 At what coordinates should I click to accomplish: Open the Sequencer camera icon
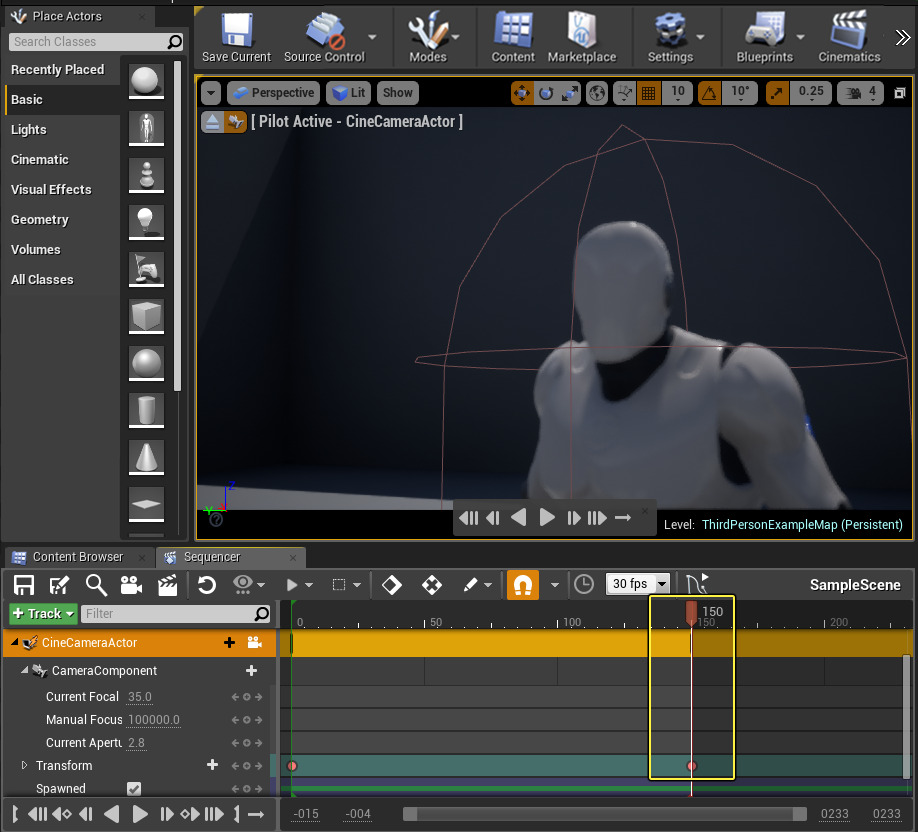(x=132, y=585)
